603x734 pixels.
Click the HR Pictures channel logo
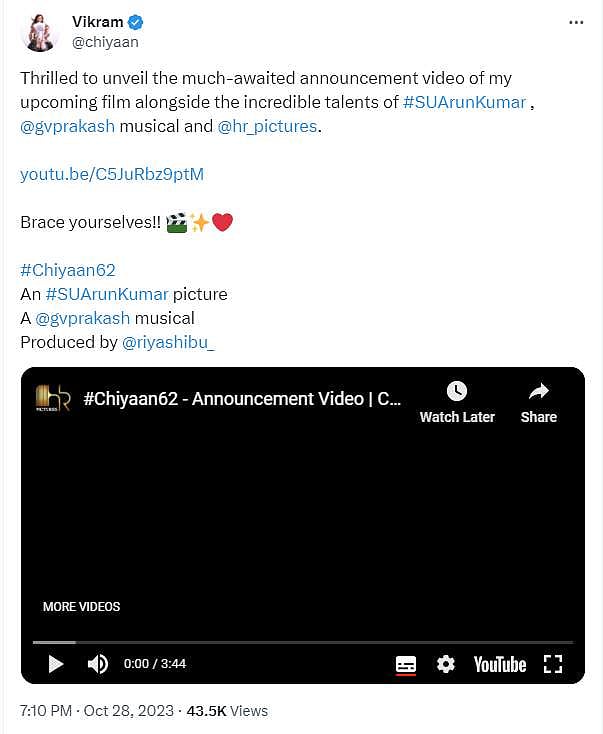click(53, 398)
